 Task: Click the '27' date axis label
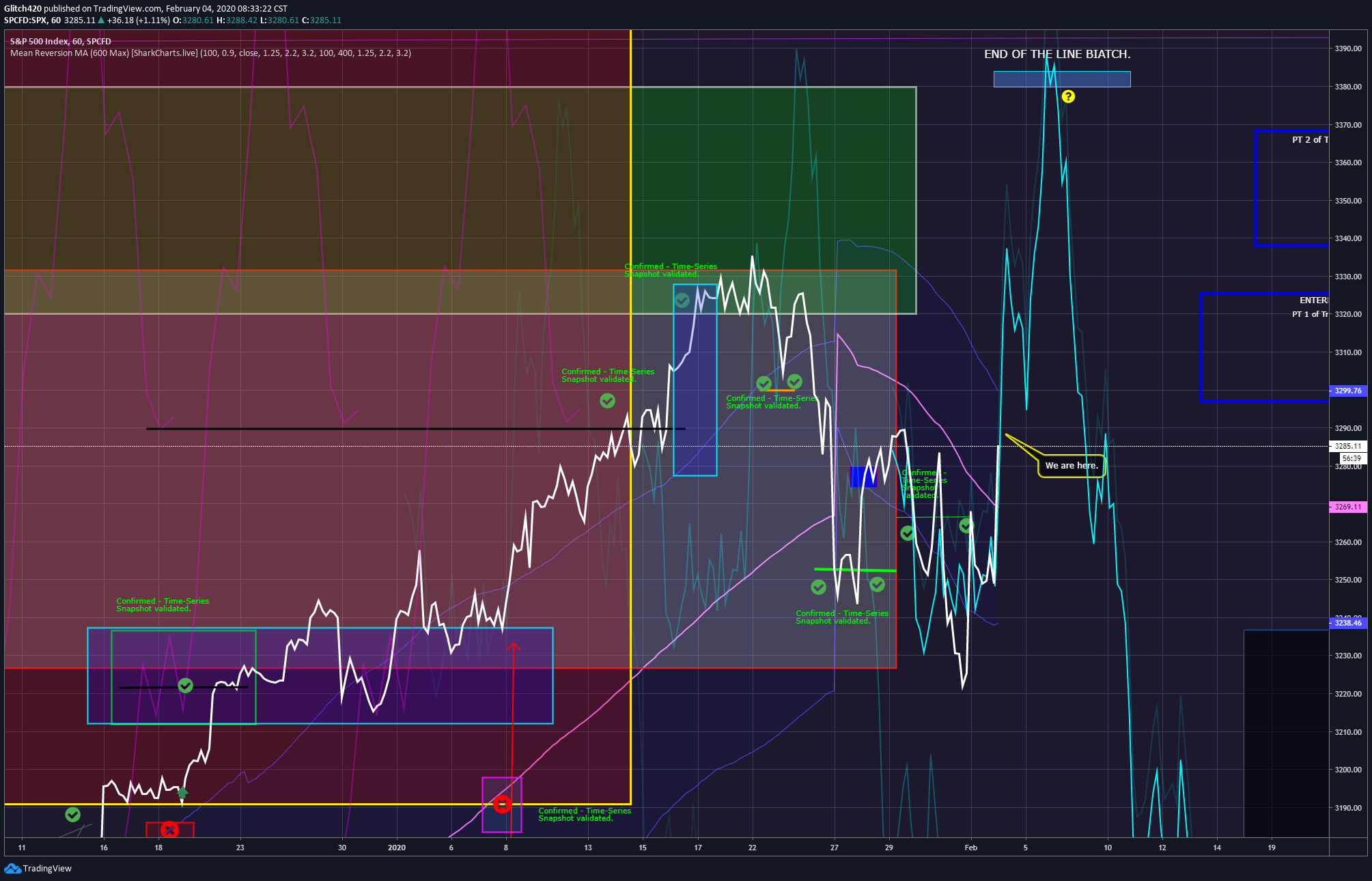(835, 848)
